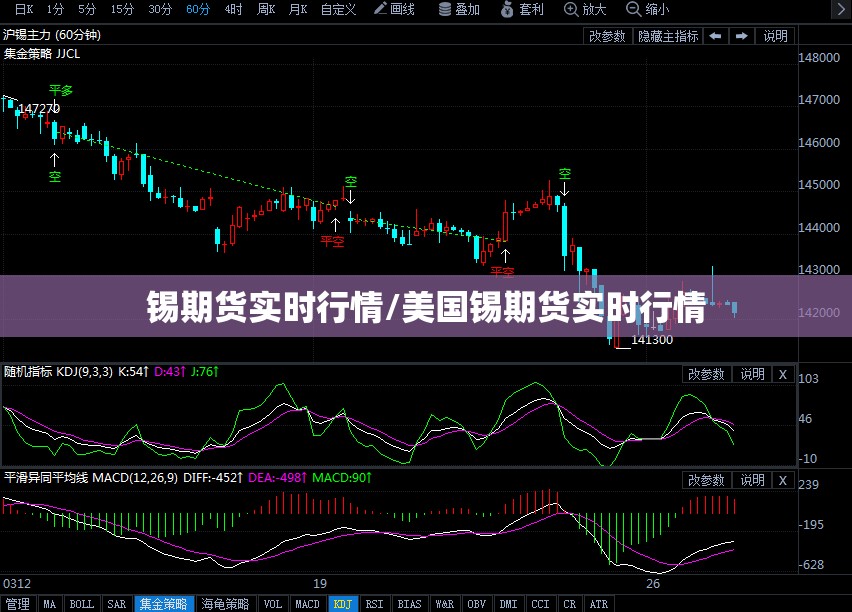Click the 管理 indicator management button
The image size is (852, 612).
click(x=18, y=604)
